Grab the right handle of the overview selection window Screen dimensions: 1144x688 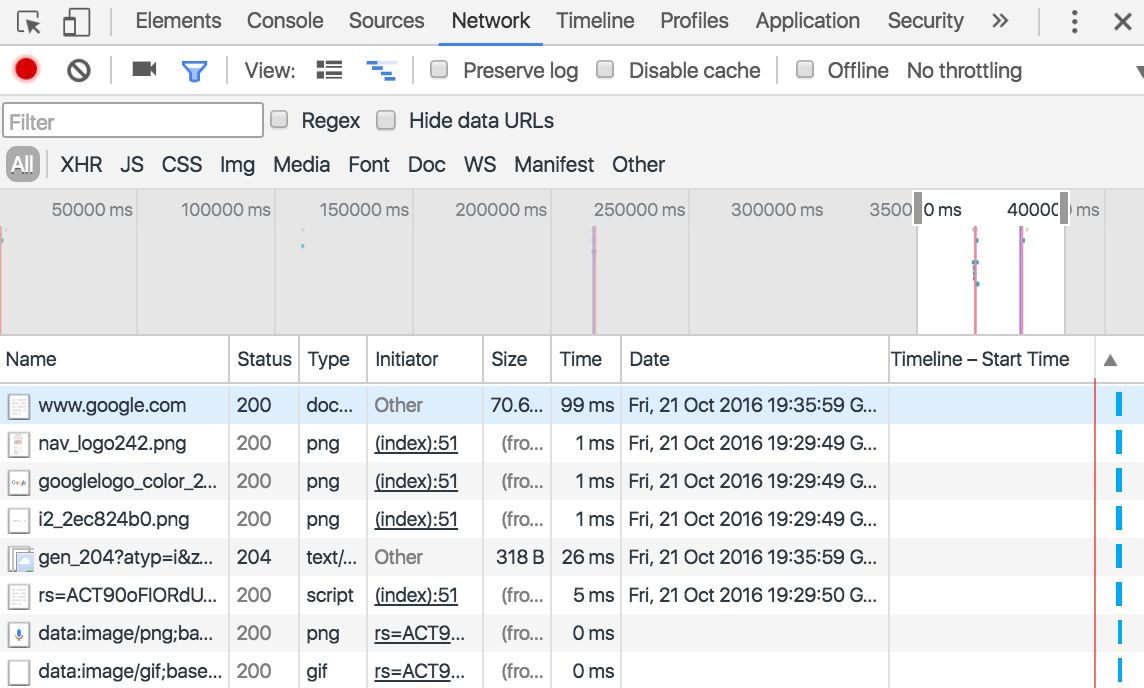pyautogui.click(x=1064, y=209)
